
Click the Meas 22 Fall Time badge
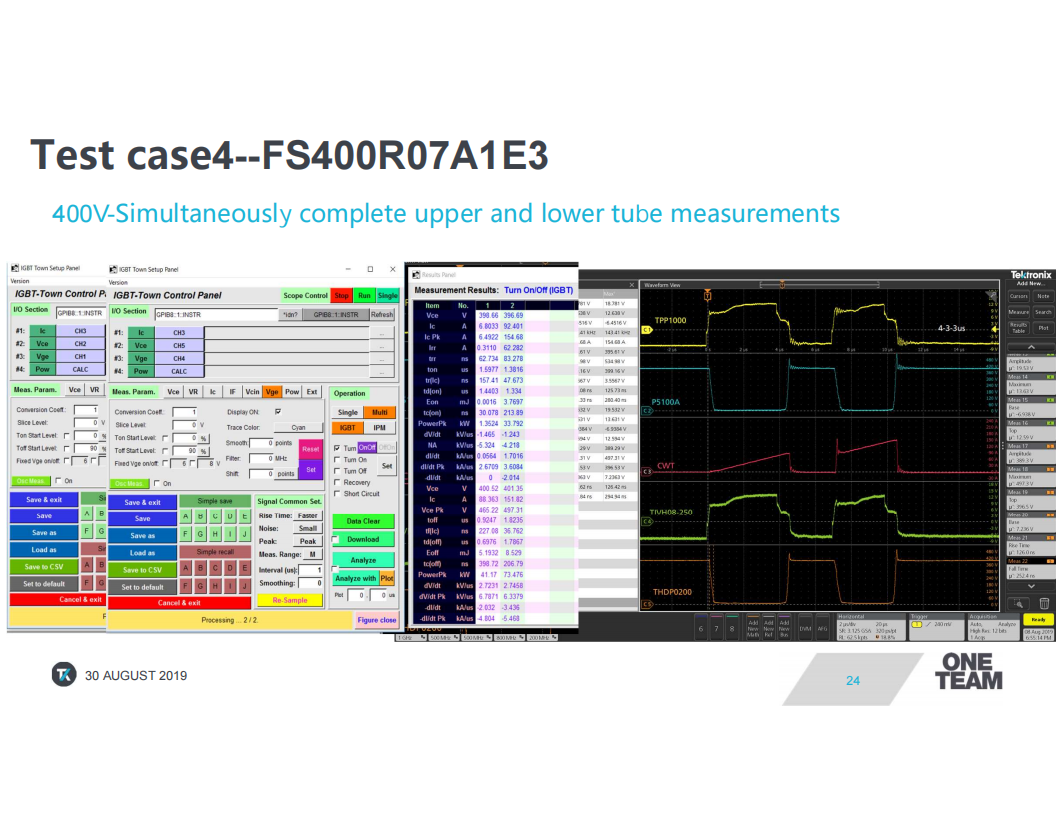pyautogui.click(x=1030, y=568)
